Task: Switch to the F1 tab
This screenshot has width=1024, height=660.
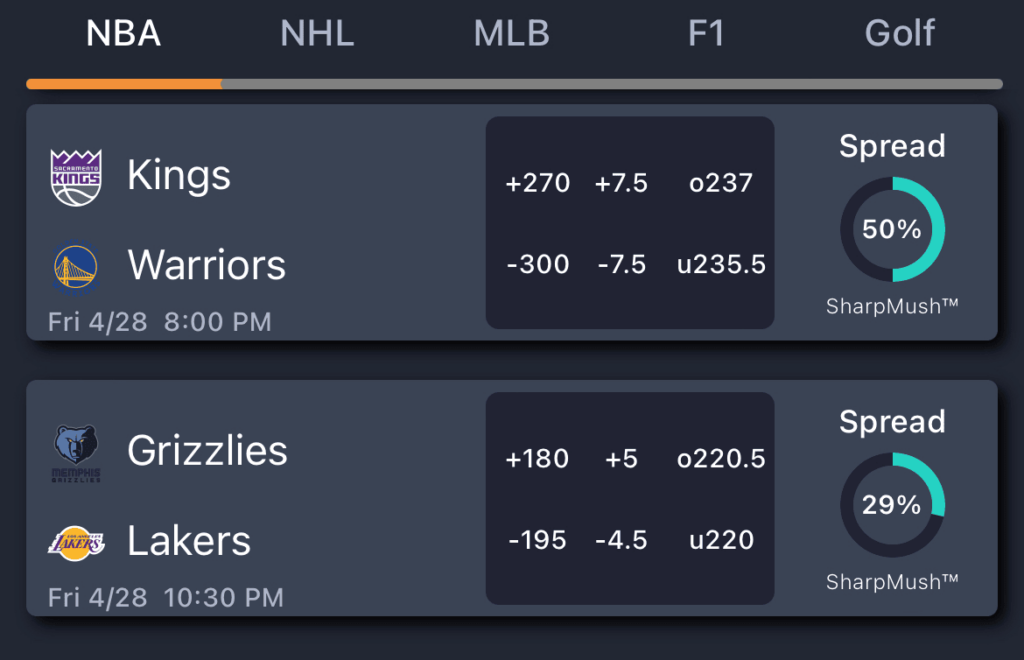Action: point(707,33)
